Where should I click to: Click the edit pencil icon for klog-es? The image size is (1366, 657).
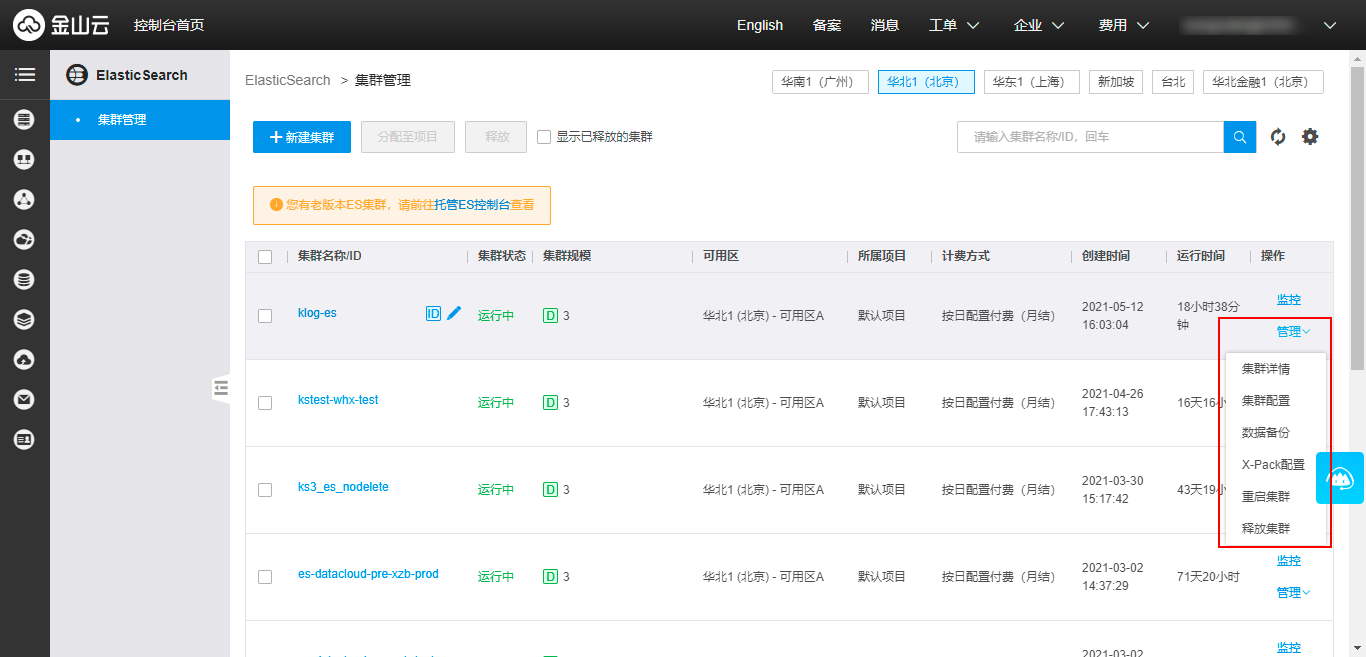(454, 313)
